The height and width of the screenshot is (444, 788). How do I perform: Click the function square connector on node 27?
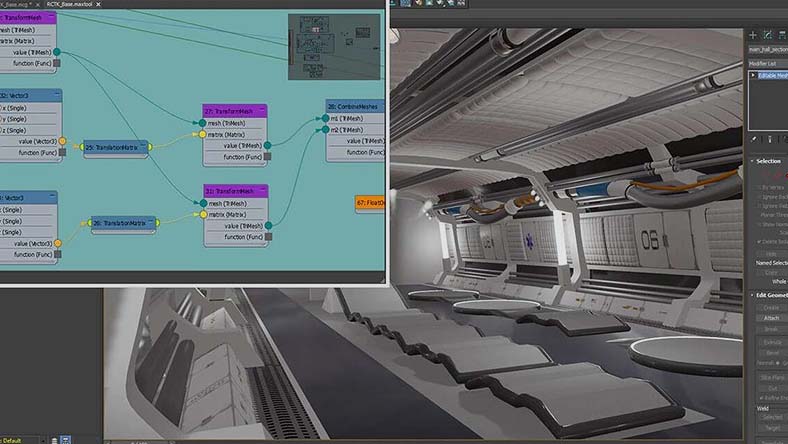268,157
